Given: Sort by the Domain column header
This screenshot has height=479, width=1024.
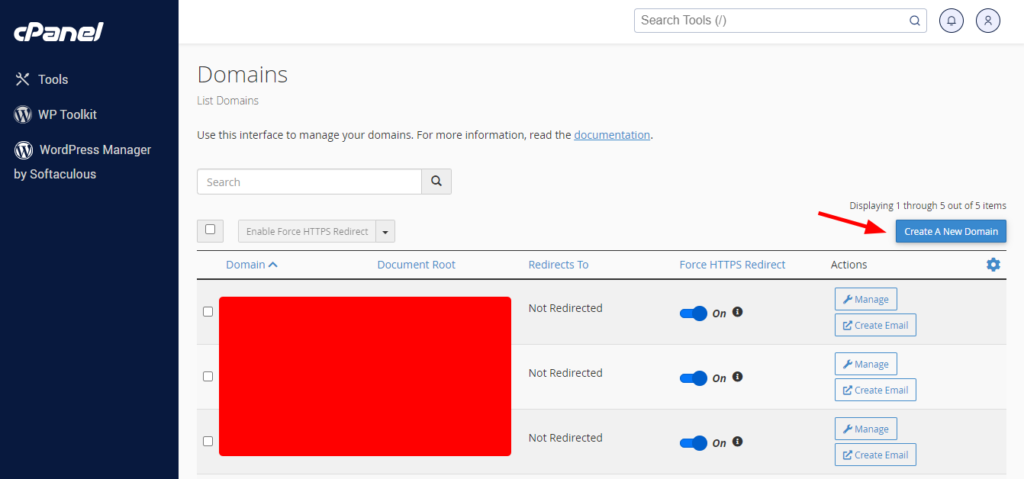Looking at the screenshot, I should point(252,265).
